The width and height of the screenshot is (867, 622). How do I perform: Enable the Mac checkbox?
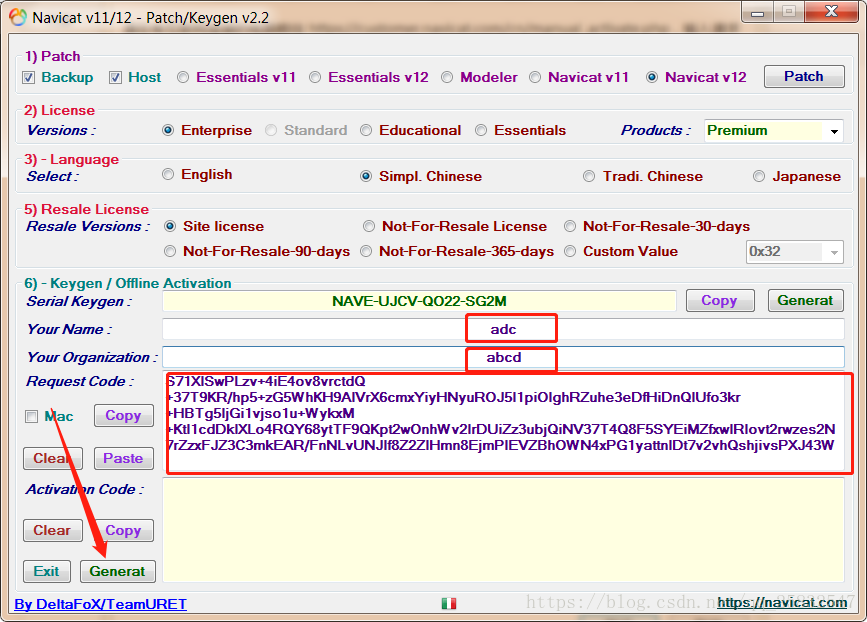coord(32,416)
